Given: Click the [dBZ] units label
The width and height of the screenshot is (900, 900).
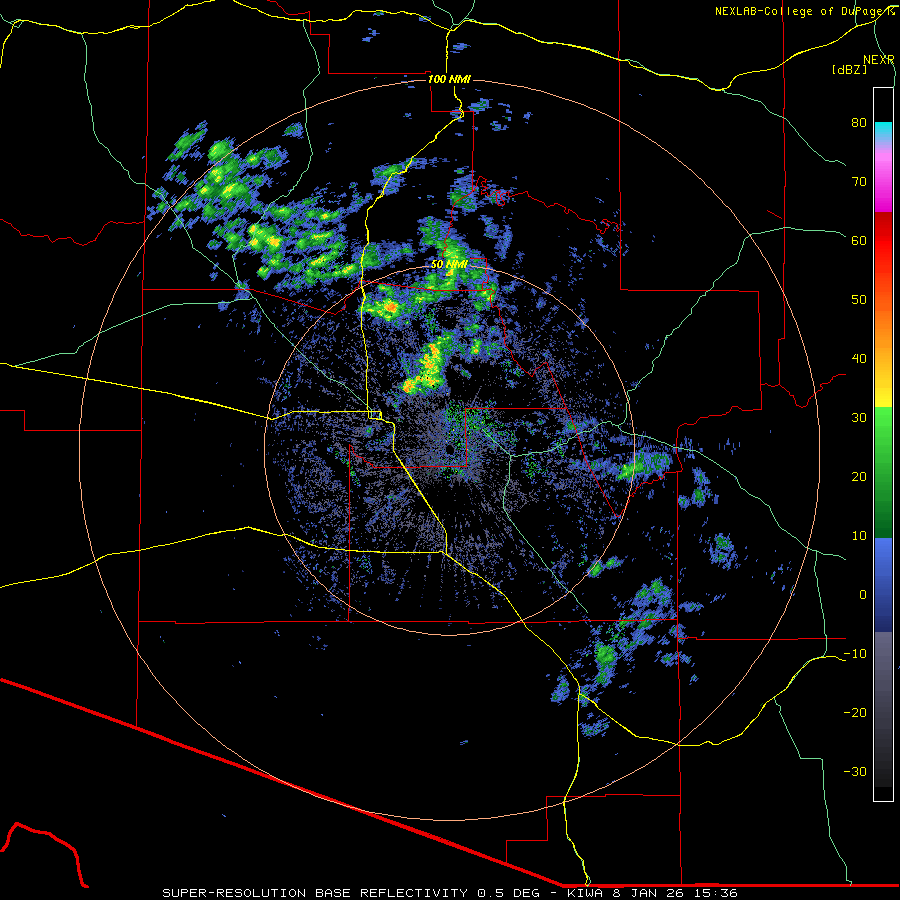Looking at the screenshot, I should click(x=849, y=70).
